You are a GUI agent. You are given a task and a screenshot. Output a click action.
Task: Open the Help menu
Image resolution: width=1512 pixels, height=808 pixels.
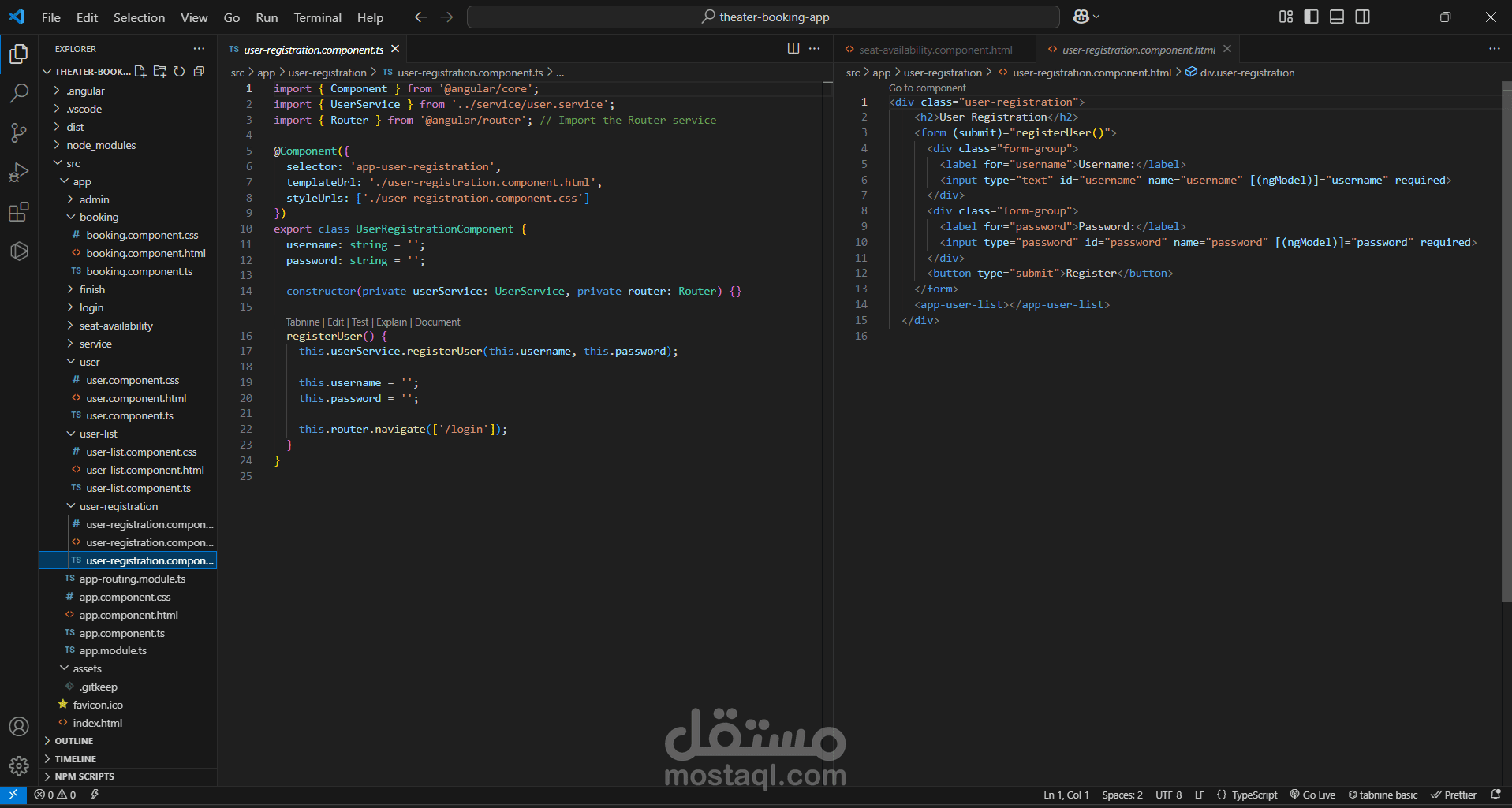(370, 17)
